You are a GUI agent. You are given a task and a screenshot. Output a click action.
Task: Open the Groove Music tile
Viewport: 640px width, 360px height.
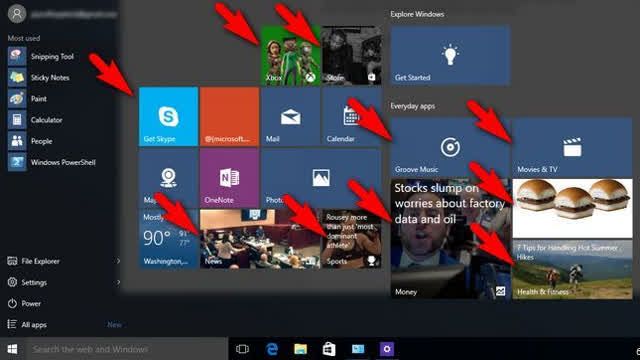[x=450, y=147]
